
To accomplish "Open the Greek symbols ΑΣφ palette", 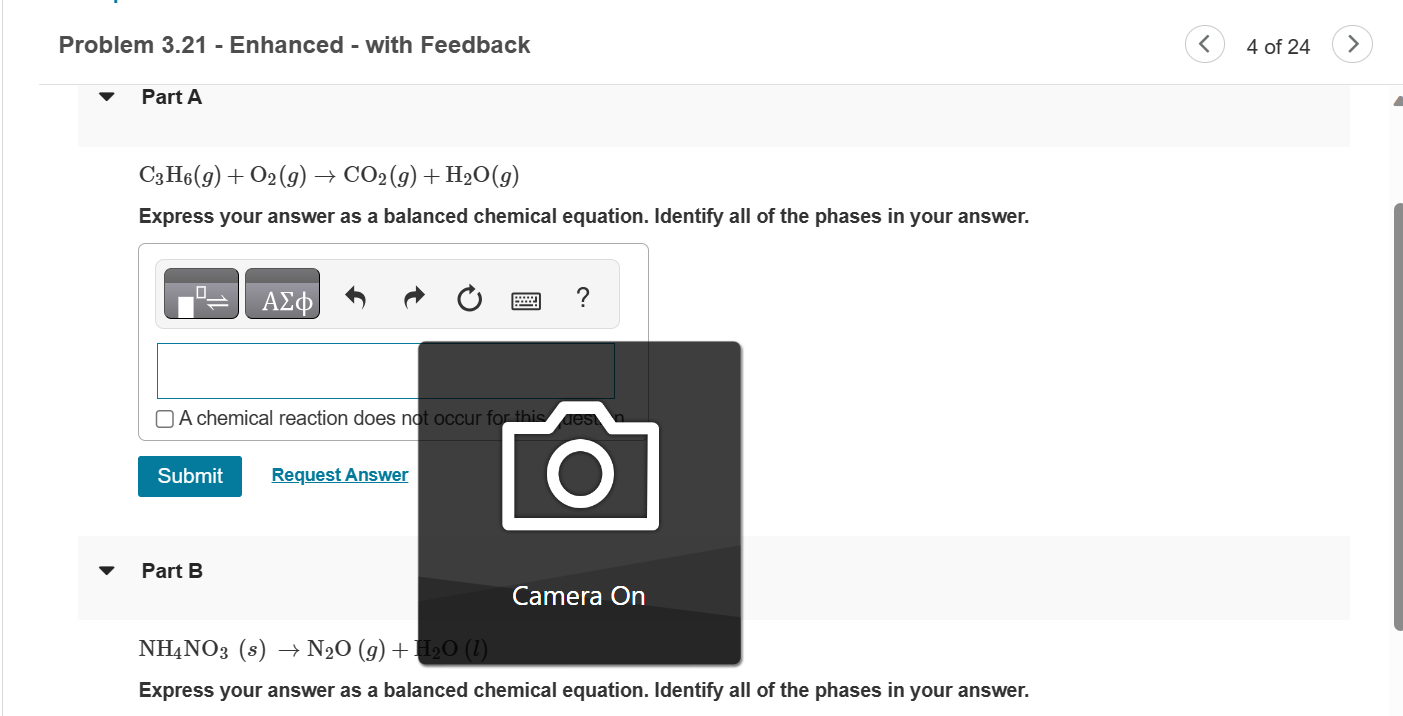I will [282, 293].
